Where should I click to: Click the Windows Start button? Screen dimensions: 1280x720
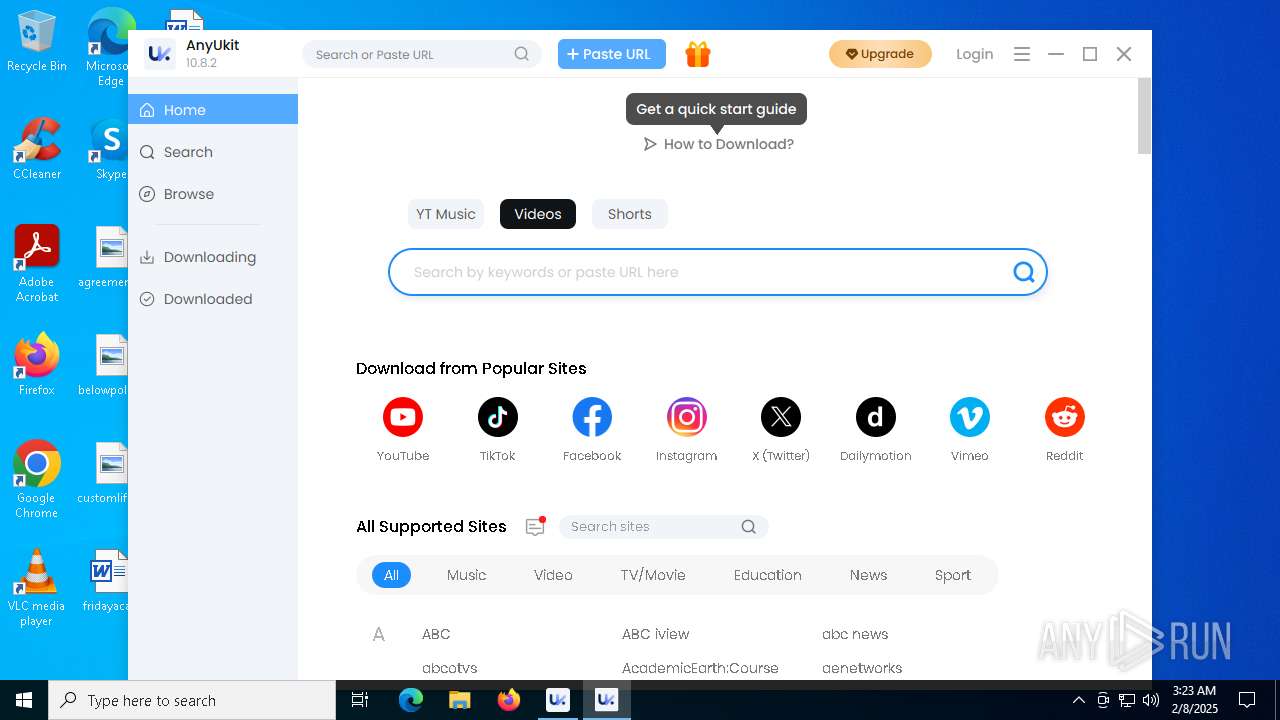pos(24,700)
